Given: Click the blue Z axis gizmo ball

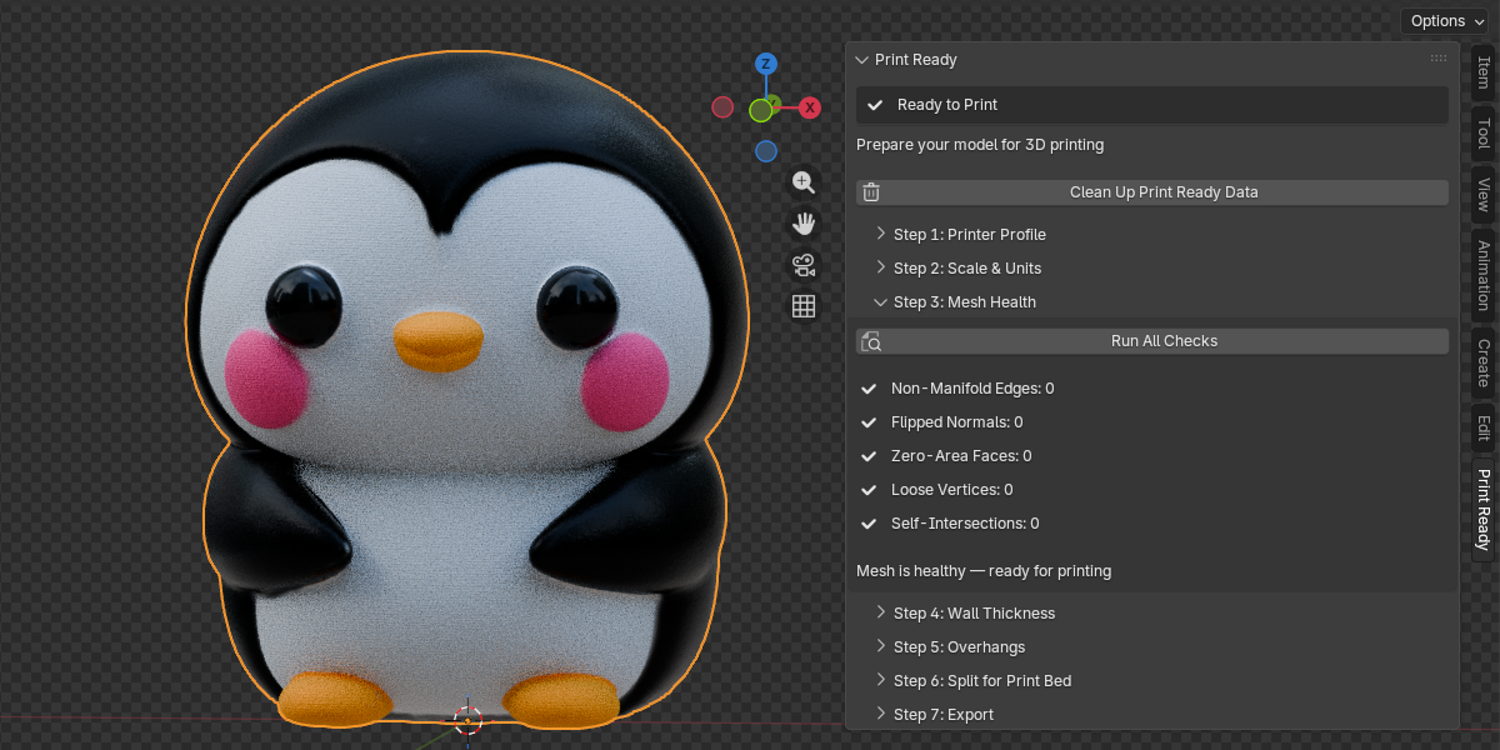Looking at the screenshot, I should click(766, 64).
